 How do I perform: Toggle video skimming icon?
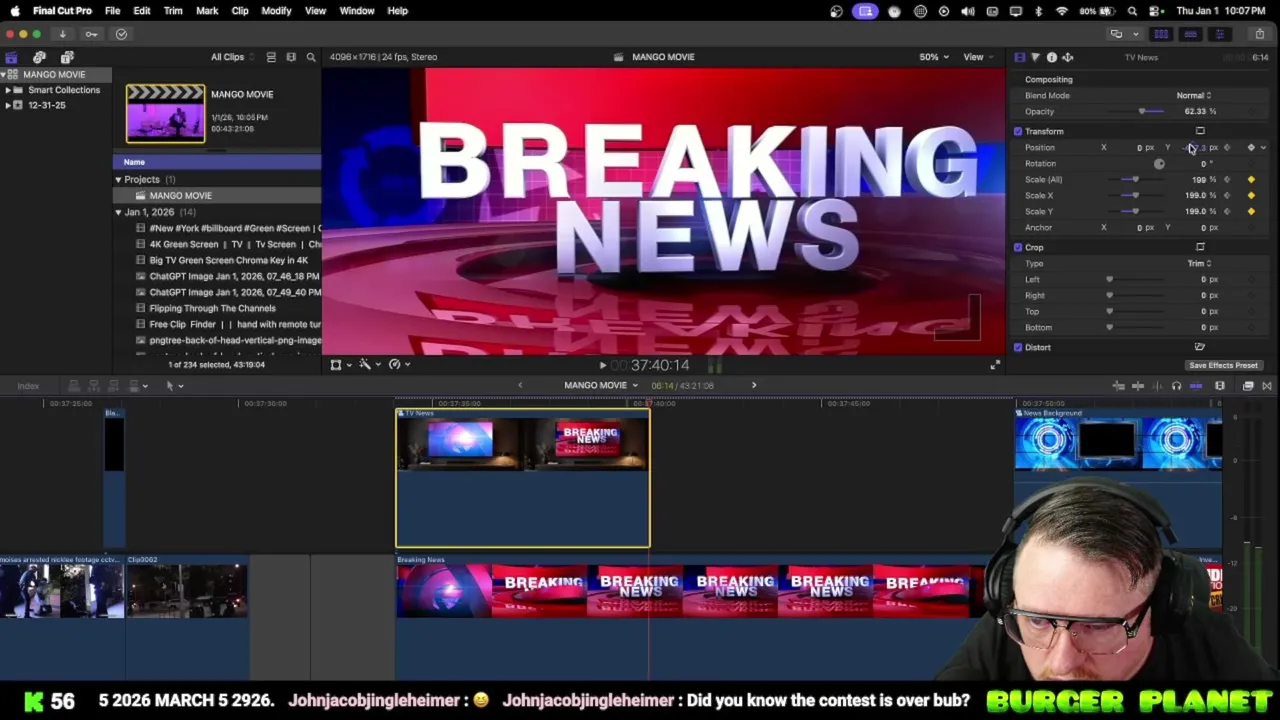coord(1138,386)
